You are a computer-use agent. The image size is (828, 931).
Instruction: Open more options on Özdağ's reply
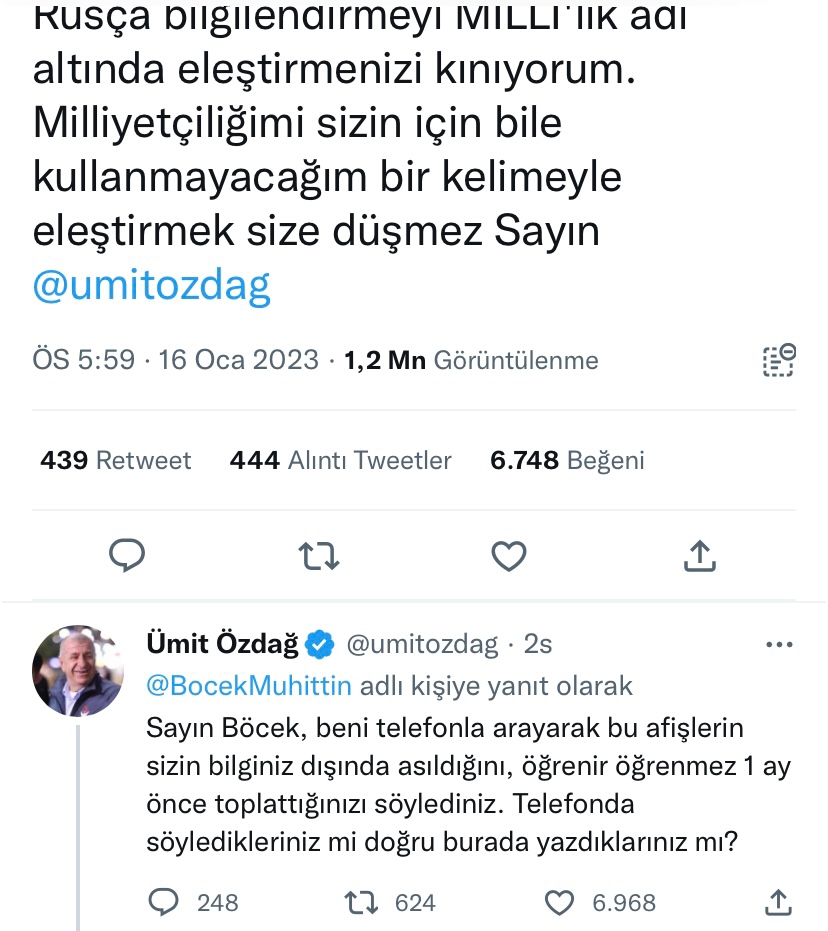point(778,645)
